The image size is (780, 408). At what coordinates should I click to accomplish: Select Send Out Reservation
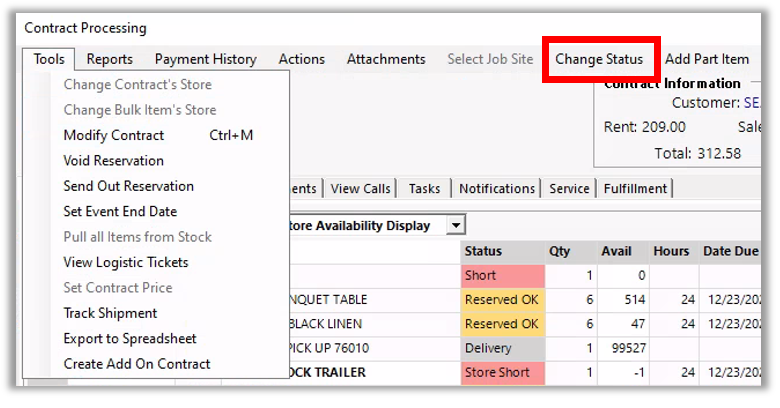coord(128,186)
